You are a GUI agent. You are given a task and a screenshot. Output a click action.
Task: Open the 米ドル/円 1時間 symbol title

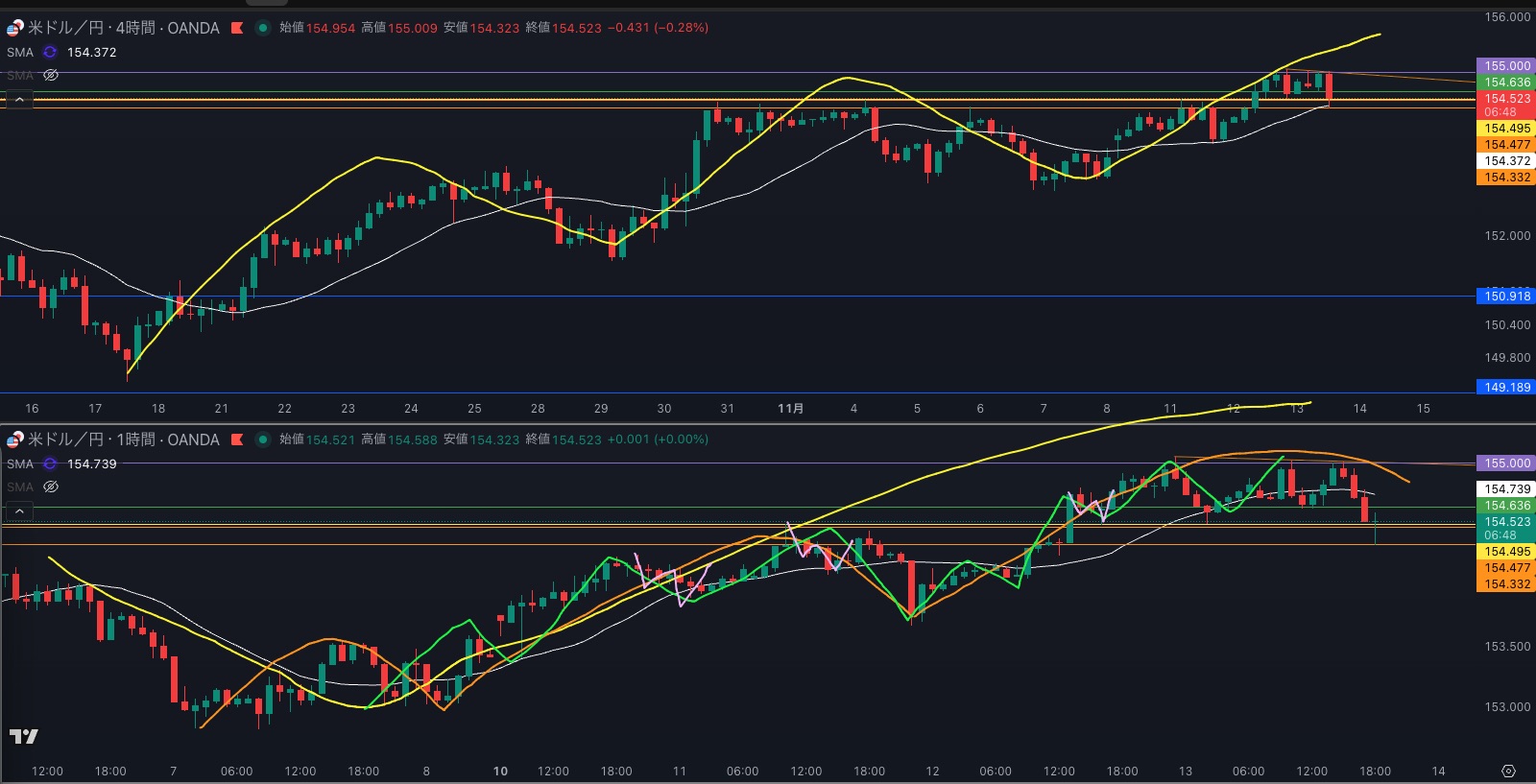[x=123, y=440]
